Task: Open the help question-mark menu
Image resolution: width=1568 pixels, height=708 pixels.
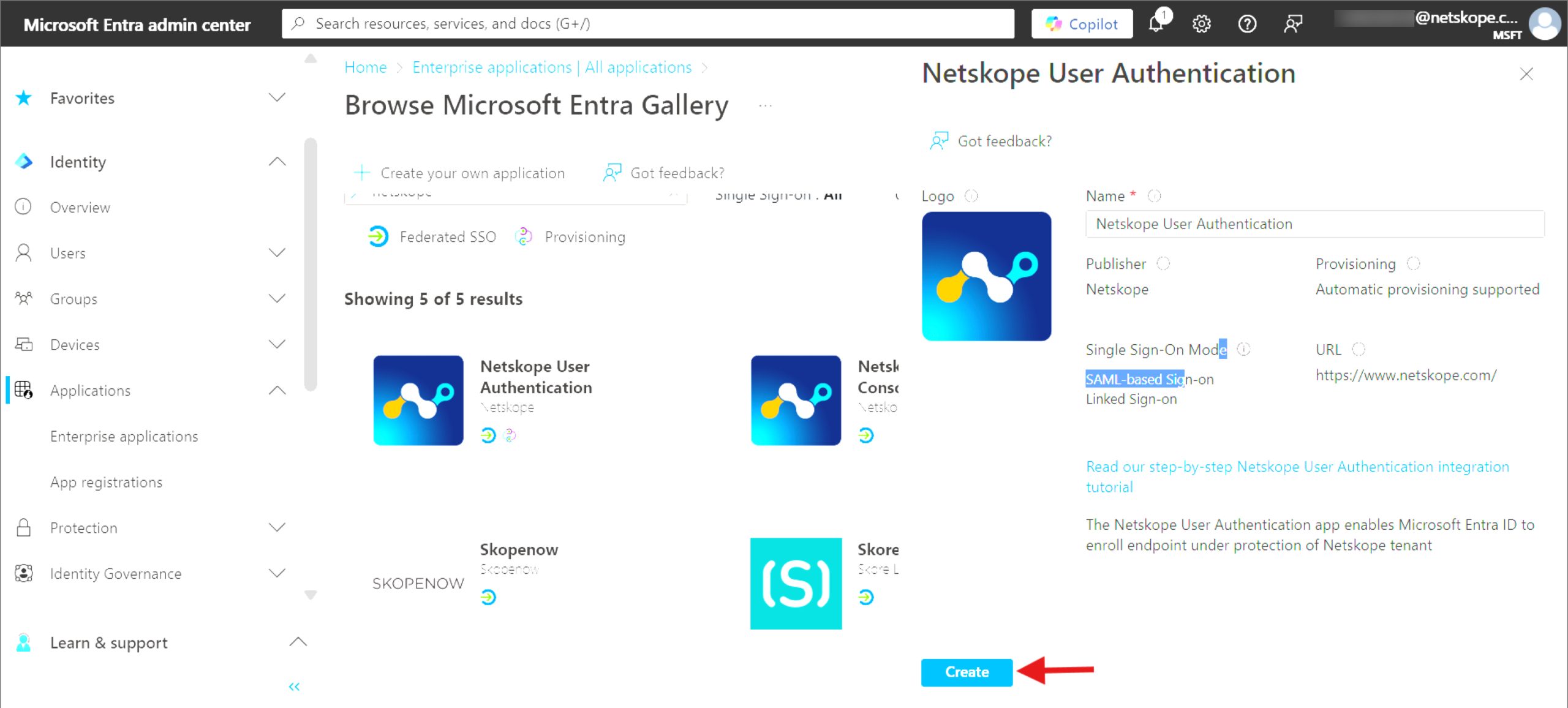Action: pos(1246,24)
